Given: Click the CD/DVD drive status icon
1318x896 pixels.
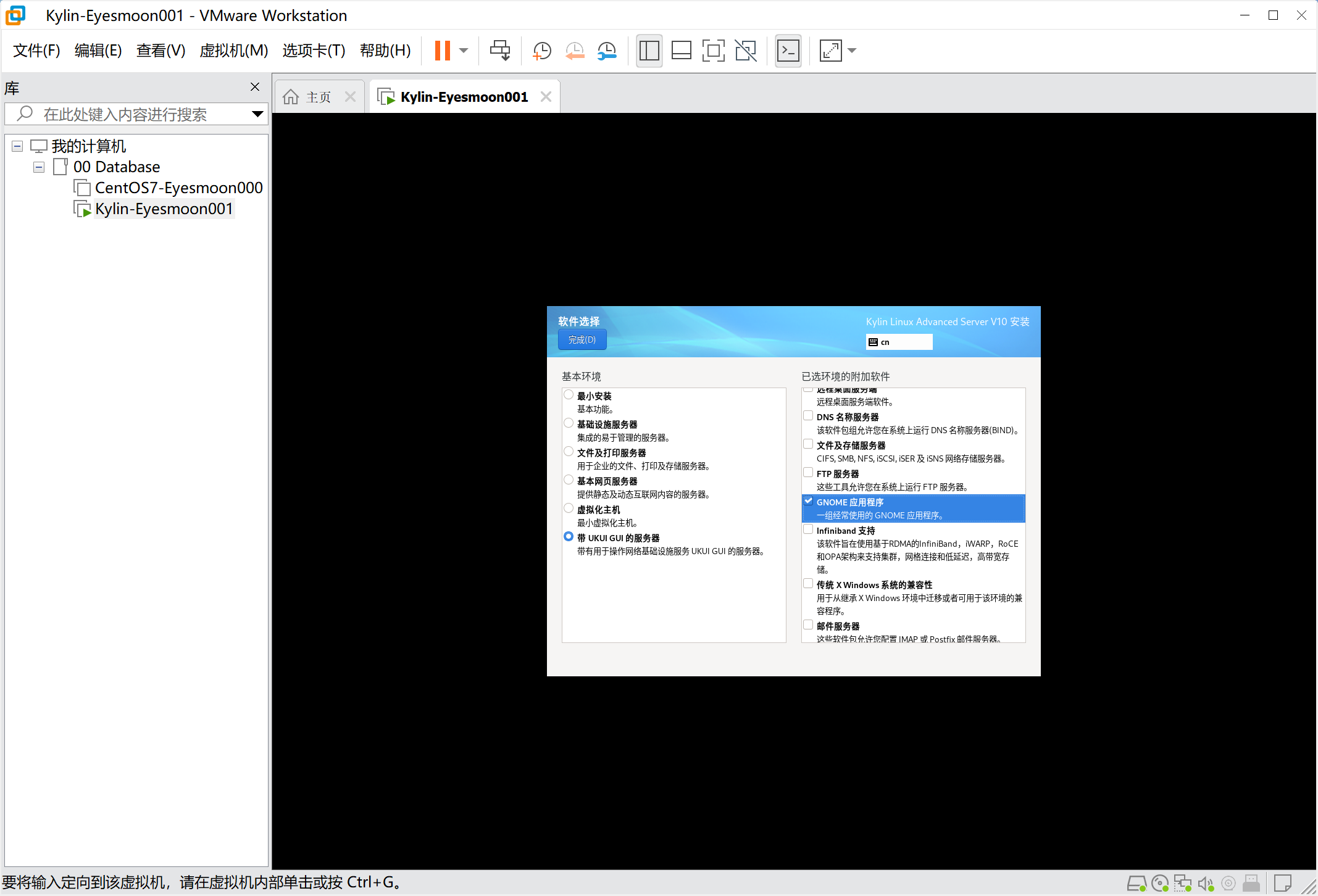Looking at the screenshot, I should coord(1160,884).
